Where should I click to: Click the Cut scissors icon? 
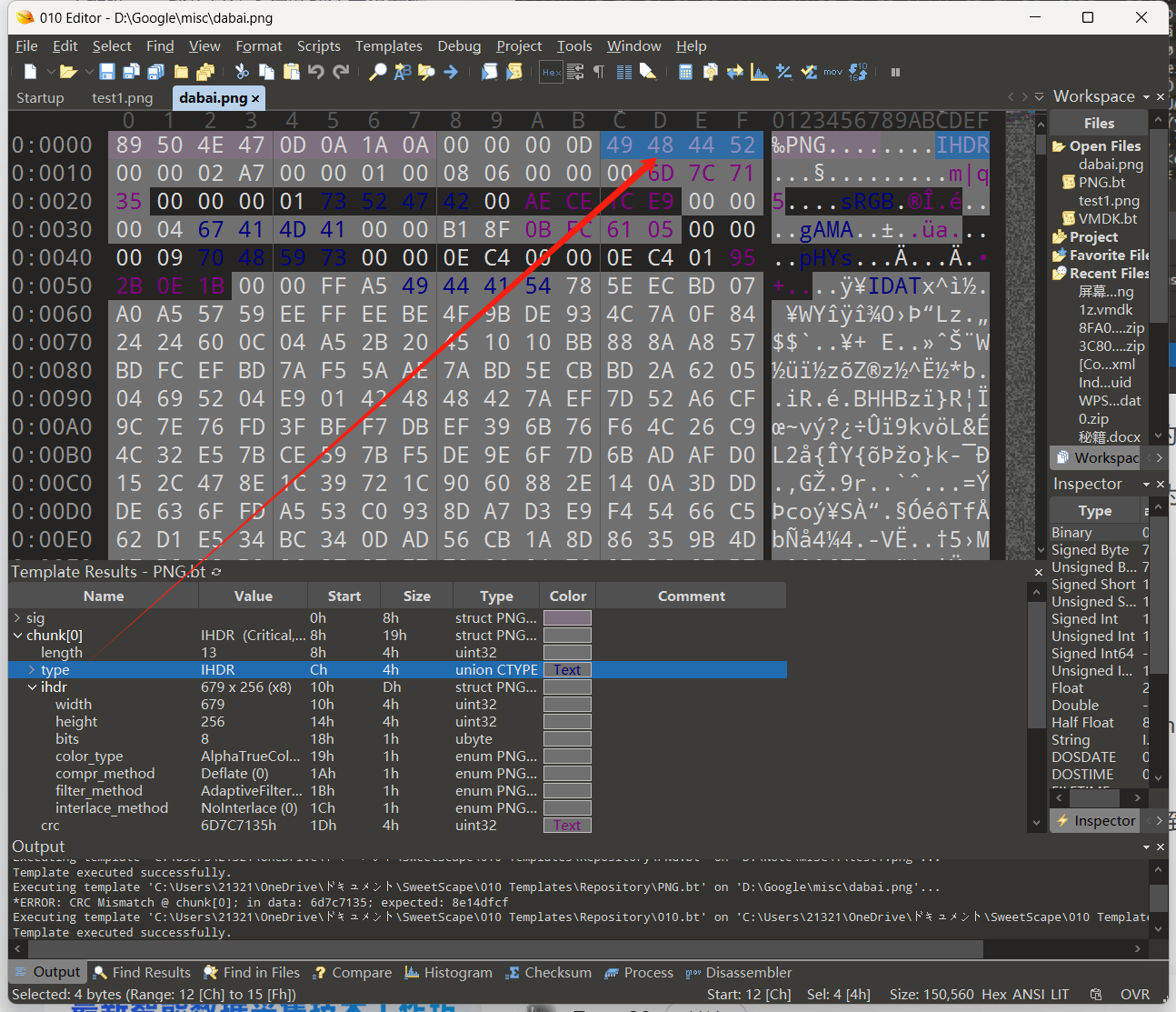click(242, 72)
